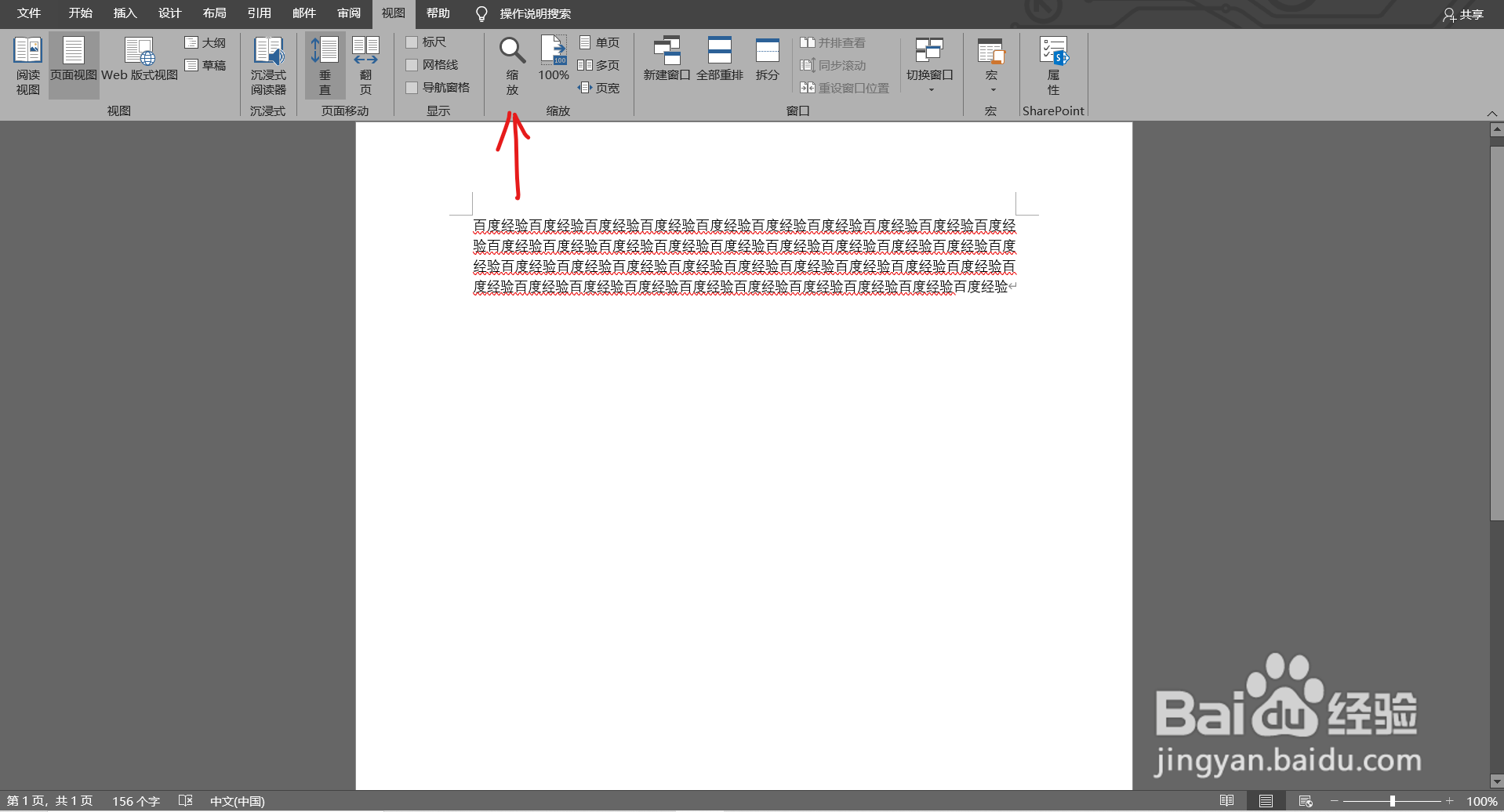The height and width of the screenshot is (812, 1504).
Task: Click Synchronous Scrolling (同步滚动)
Action: click(x=833, y=65)
